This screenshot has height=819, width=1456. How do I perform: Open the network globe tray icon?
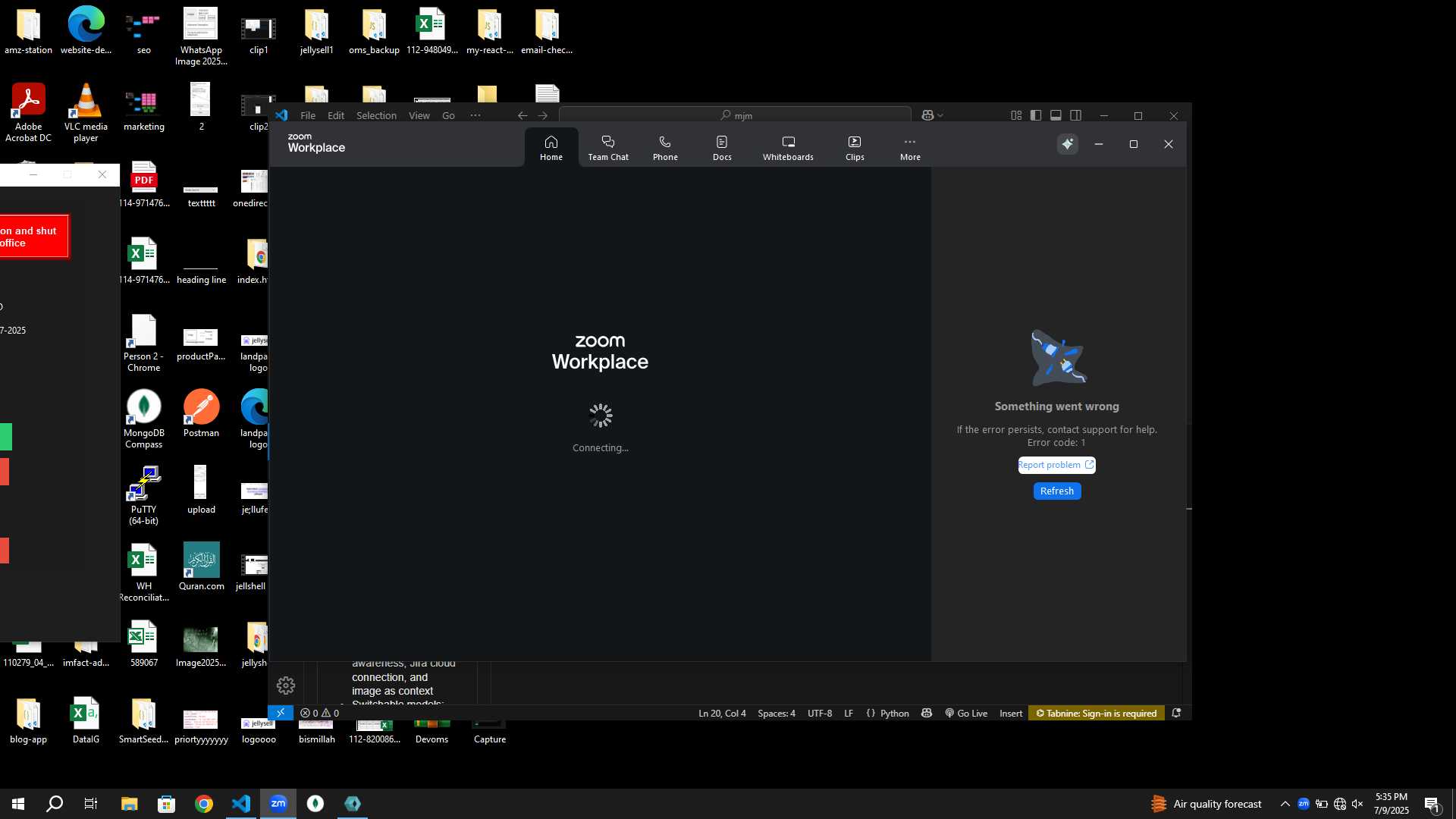[x=1340, y=804]
